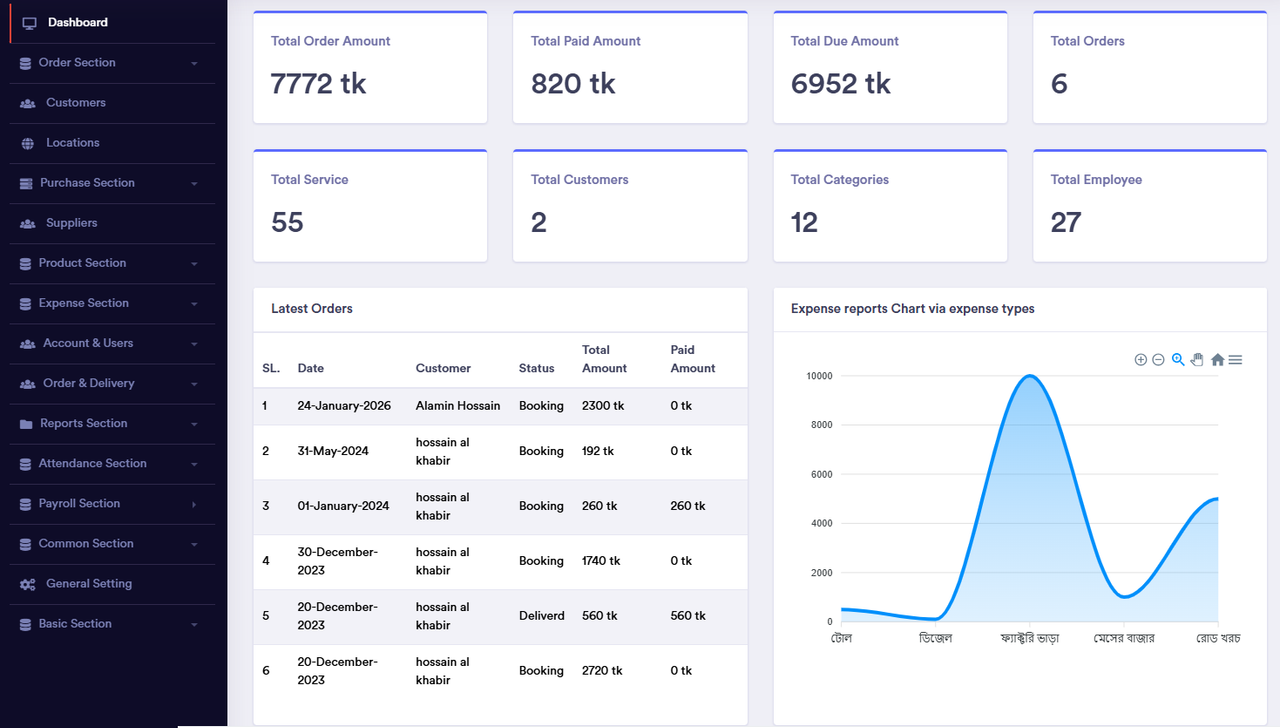
Task: Expand Reports Section dropdown arrow
Action: [x=194, y=424]
